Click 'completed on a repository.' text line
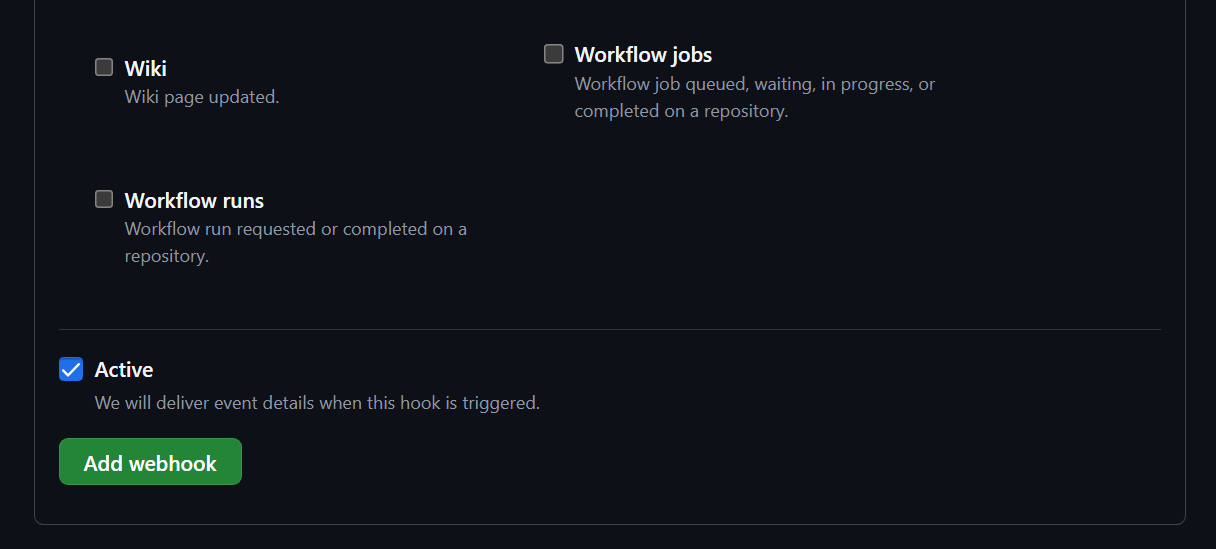Viewport: 1216px width, 549px height. [681, 111]
